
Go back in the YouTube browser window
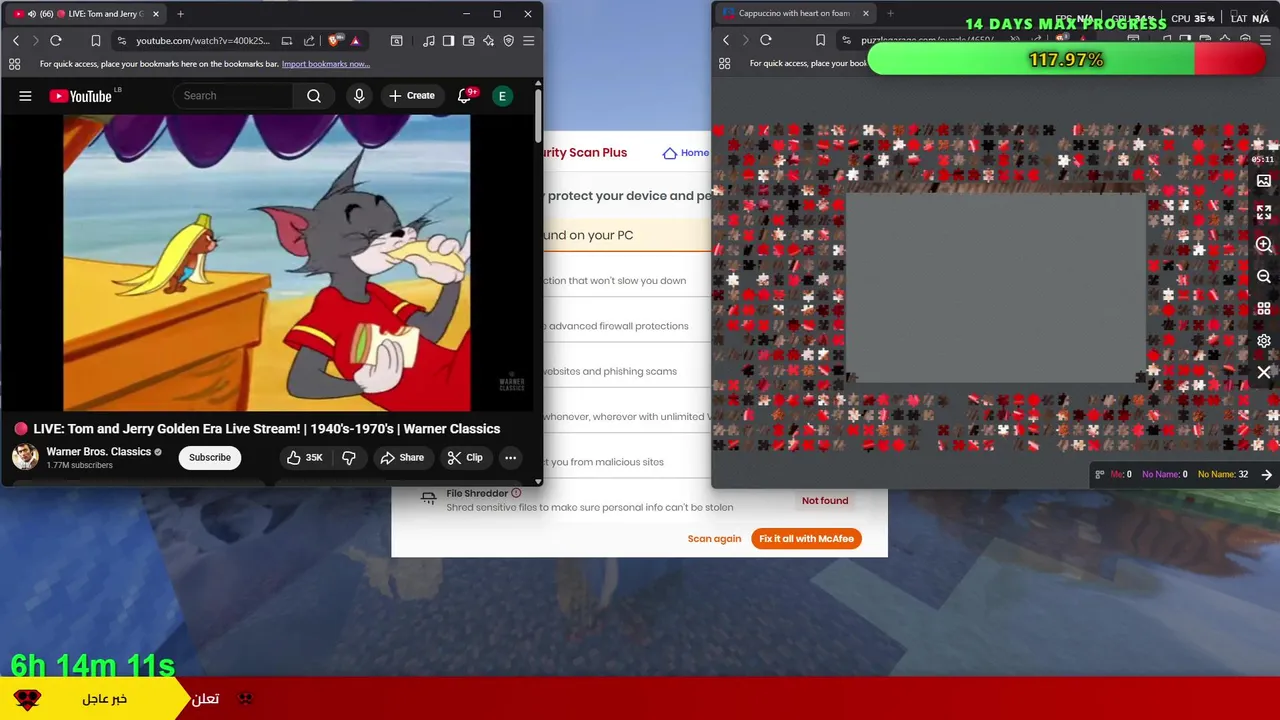(x=16, y=41)
